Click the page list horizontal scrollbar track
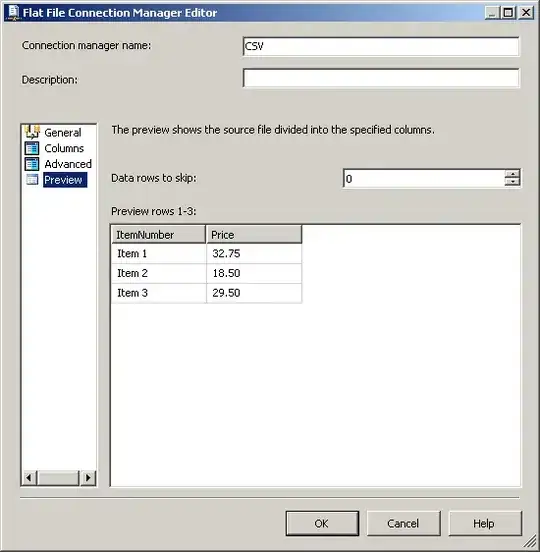This screenshot has height=552, width=540. [58, 478]
